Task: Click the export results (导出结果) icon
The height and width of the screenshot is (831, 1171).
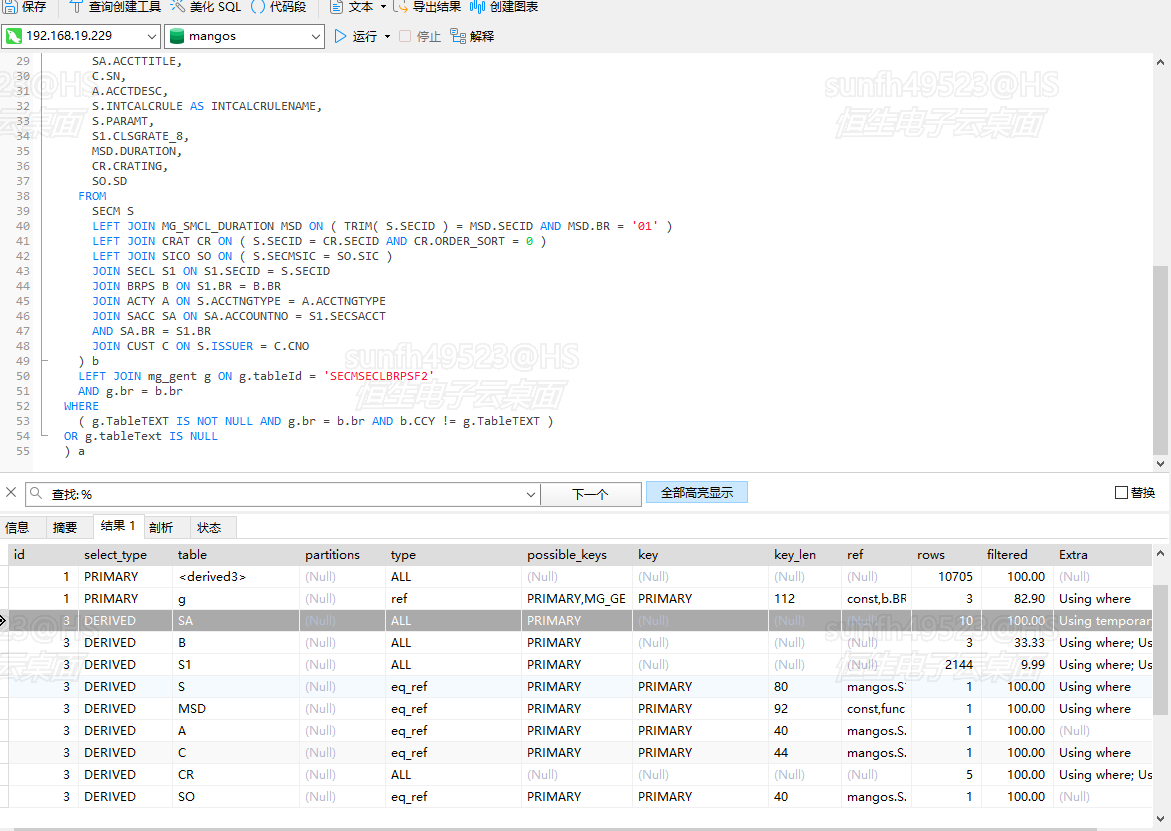Action: [x=401, y=7]
